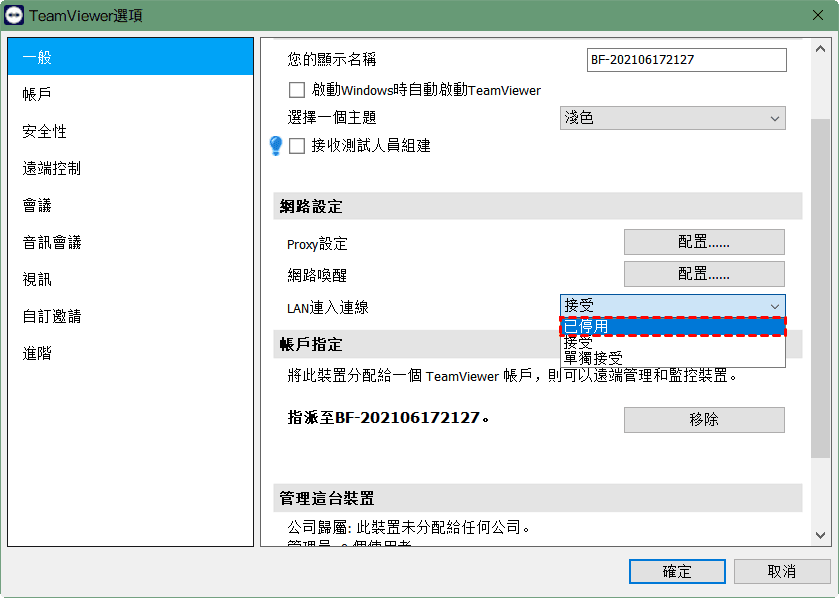Confirm settings with 確定 button
This screenshot has height=598, width=839.
[x=677, y=571]
